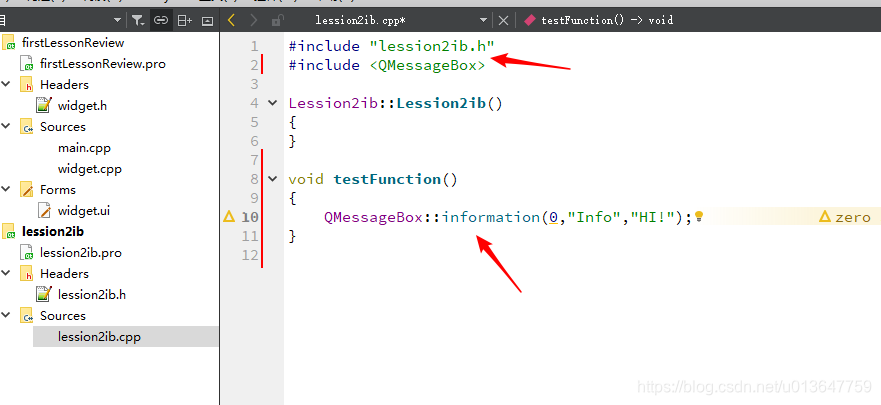Open widget.h in project tree
Viewport: 881px width, 405px height.
point(82,106)
